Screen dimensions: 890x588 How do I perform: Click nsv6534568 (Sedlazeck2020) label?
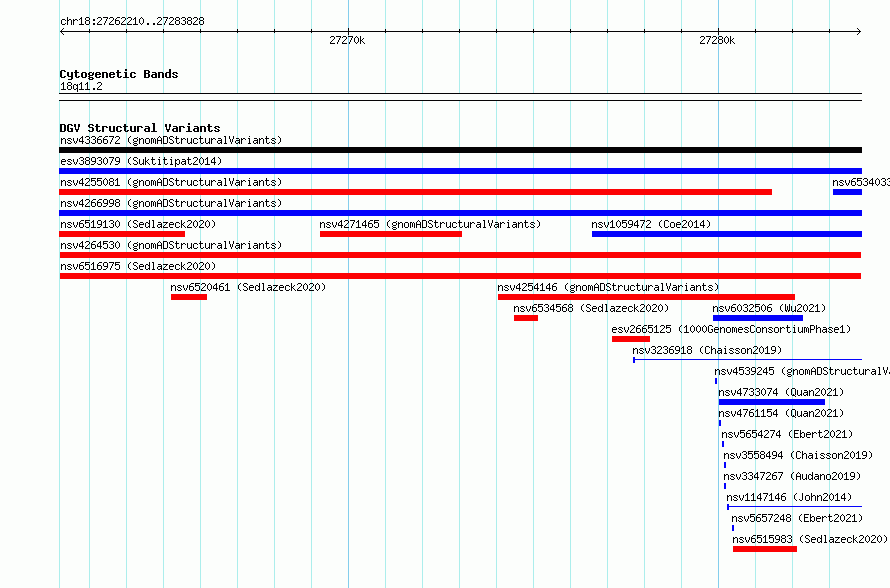point(591,308)
